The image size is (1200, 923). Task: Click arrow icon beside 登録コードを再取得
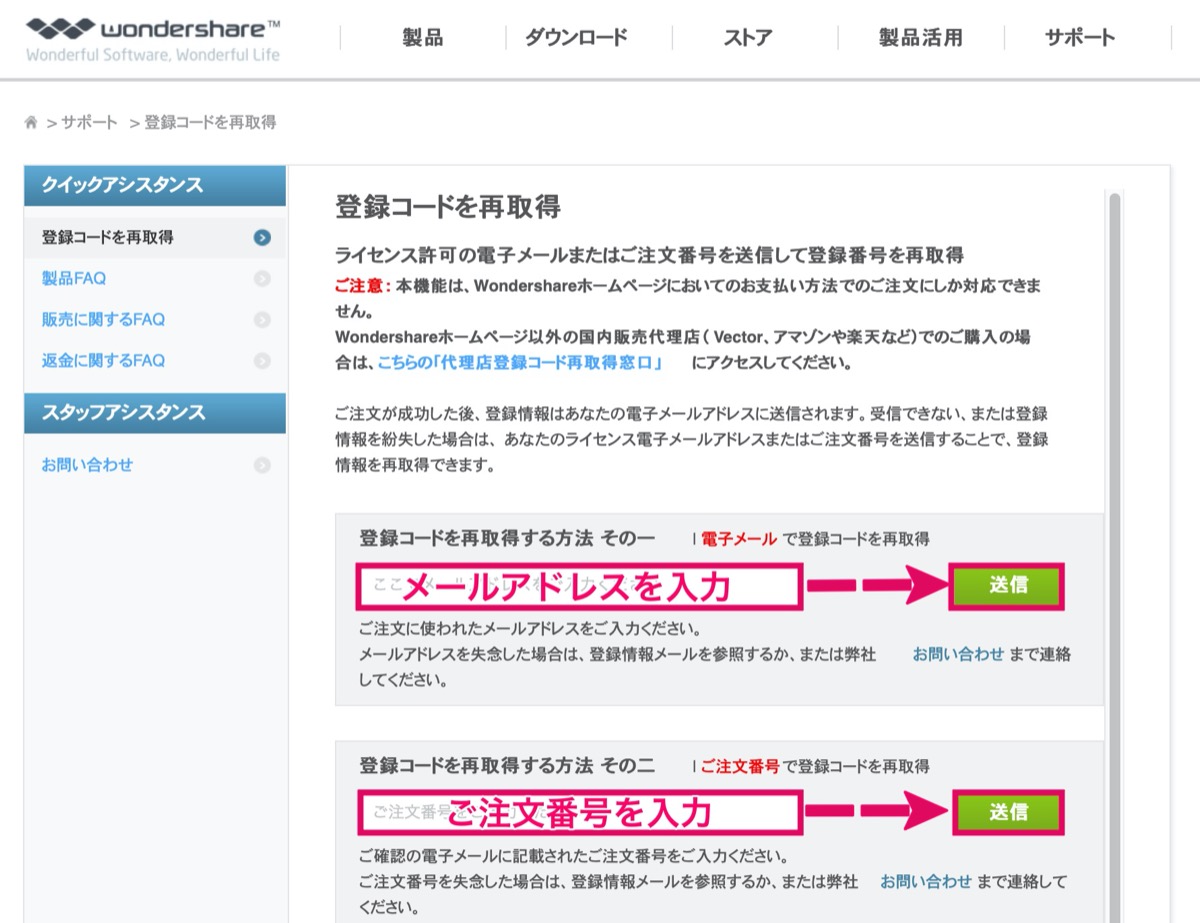point(262,237)
